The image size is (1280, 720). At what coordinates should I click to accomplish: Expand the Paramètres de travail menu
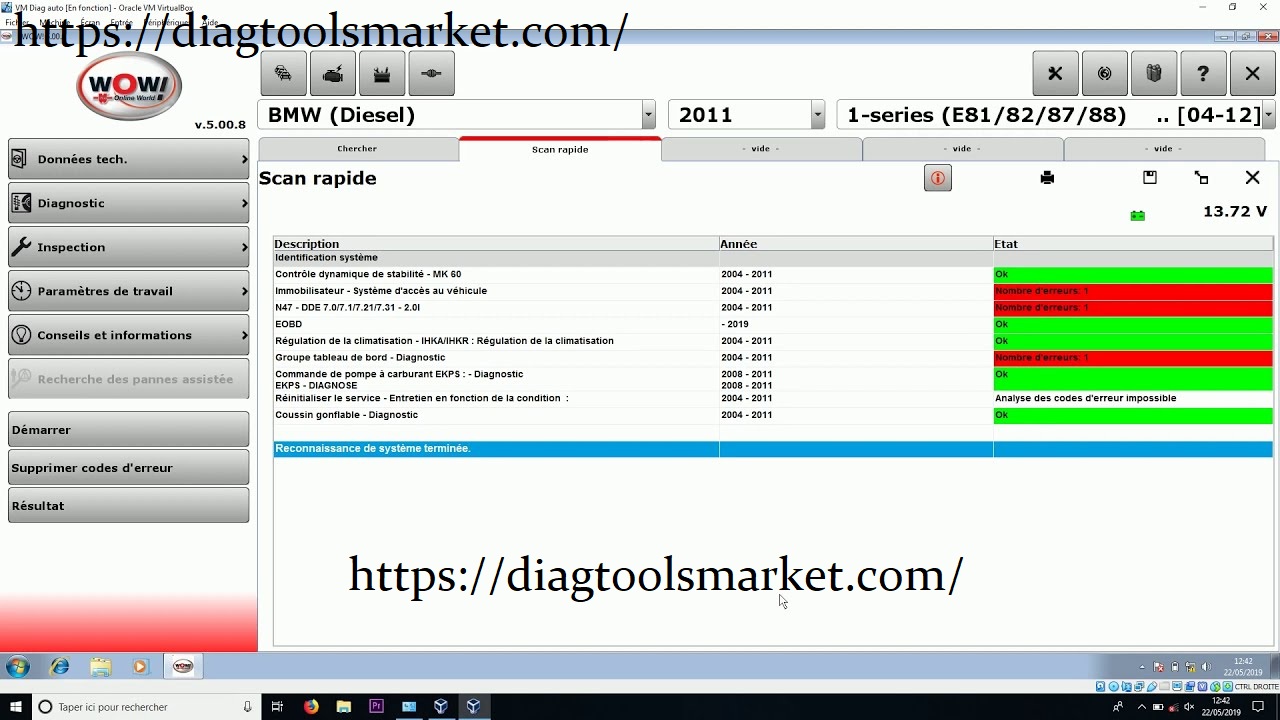coord(128,291)
